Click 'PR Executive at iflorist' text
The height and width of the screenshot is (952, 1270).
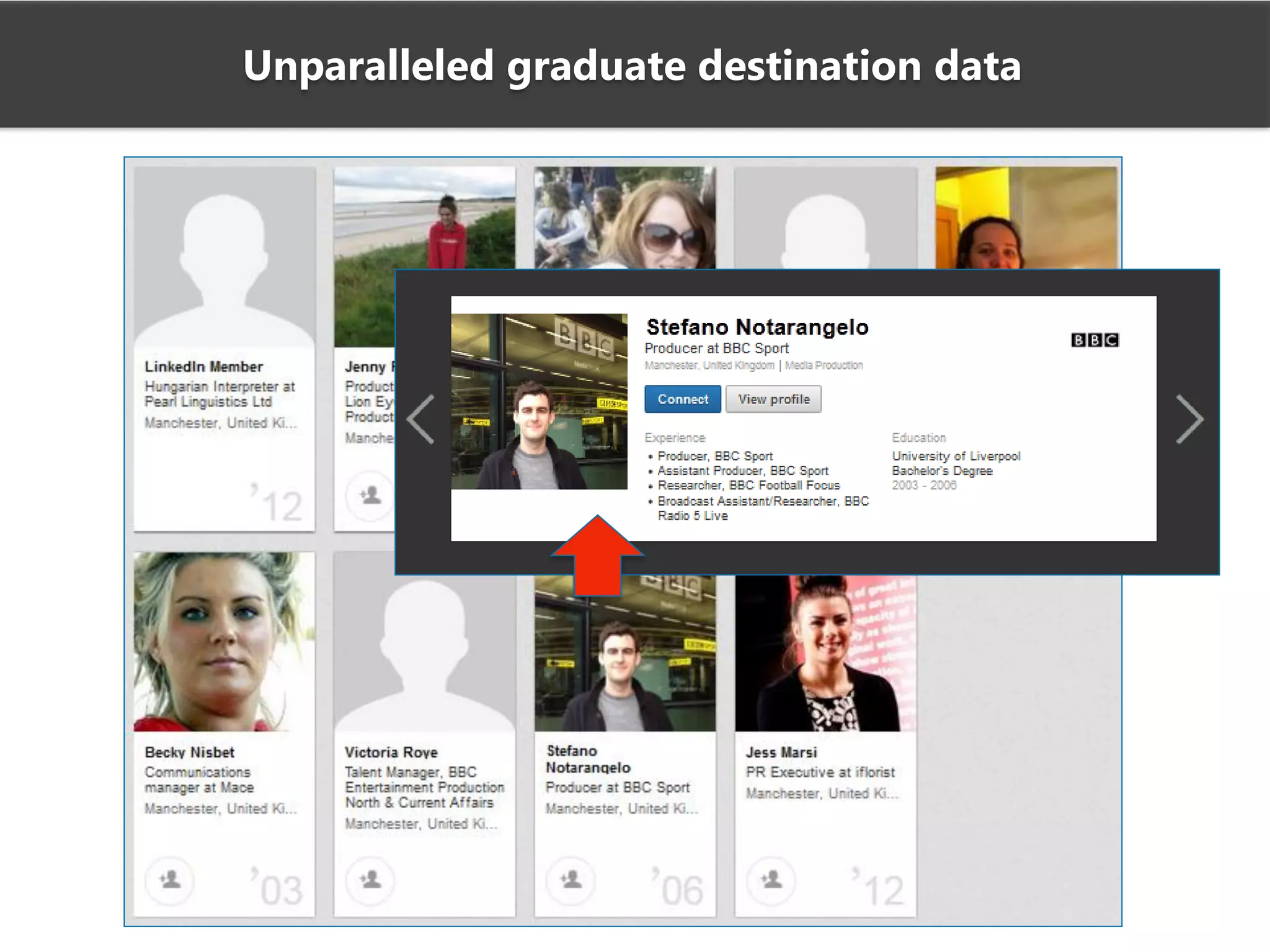pyautogui.click(x=820, y=772)
